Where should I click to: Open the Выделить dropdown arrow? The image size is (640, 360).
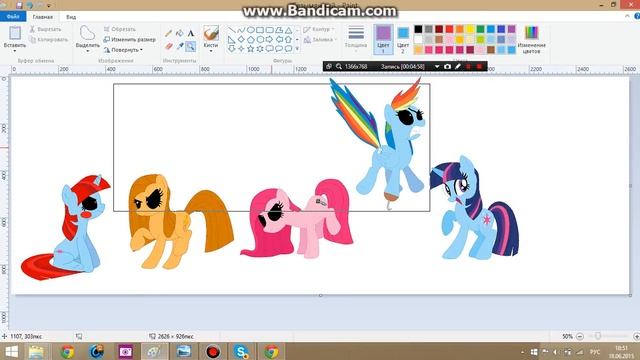(x=87, y=51)
